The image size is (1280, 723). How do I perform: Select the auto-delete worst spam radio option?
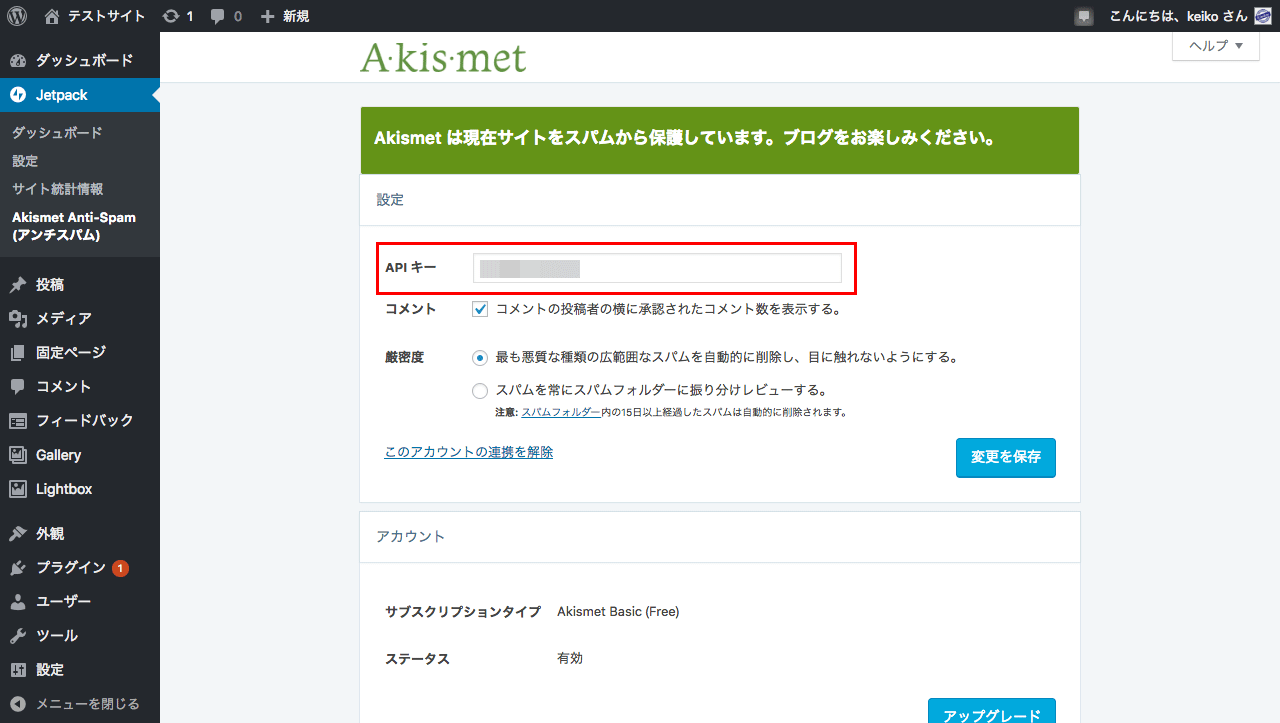[481, 357]
